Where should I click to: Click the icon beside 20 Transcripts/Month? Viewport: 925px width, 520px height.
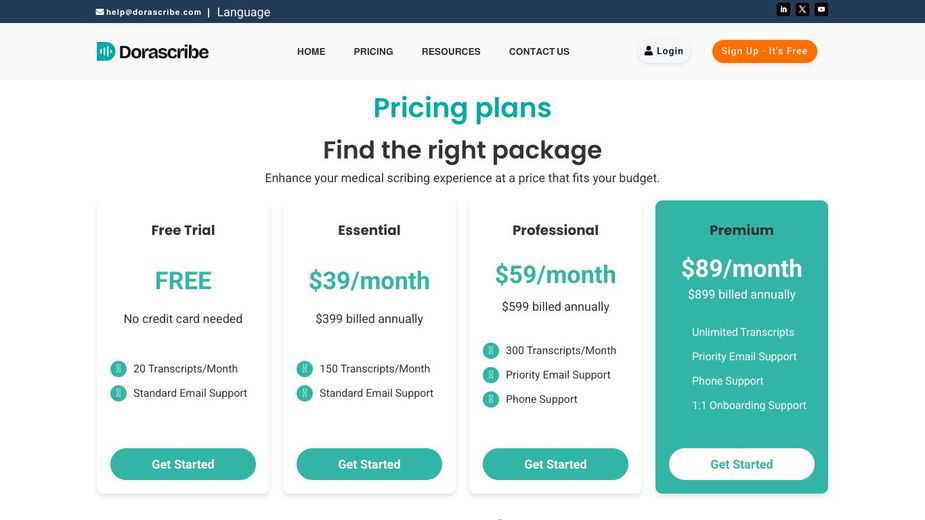(118, 369)
